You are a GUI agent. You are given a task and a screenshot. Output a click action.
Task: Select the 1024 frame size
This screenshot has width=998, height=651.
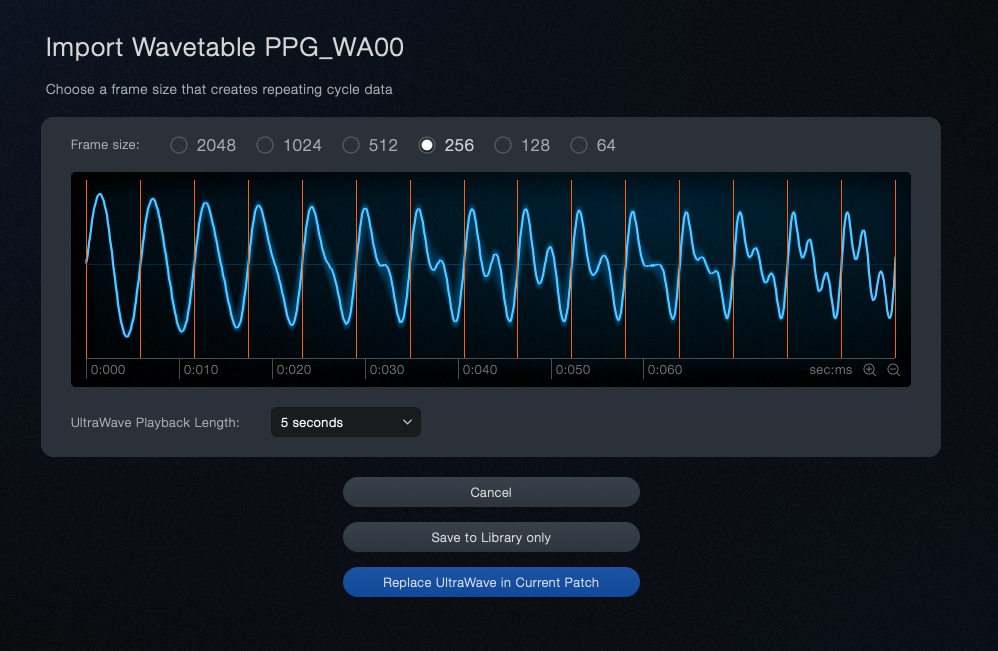click(x=264, y=145)
